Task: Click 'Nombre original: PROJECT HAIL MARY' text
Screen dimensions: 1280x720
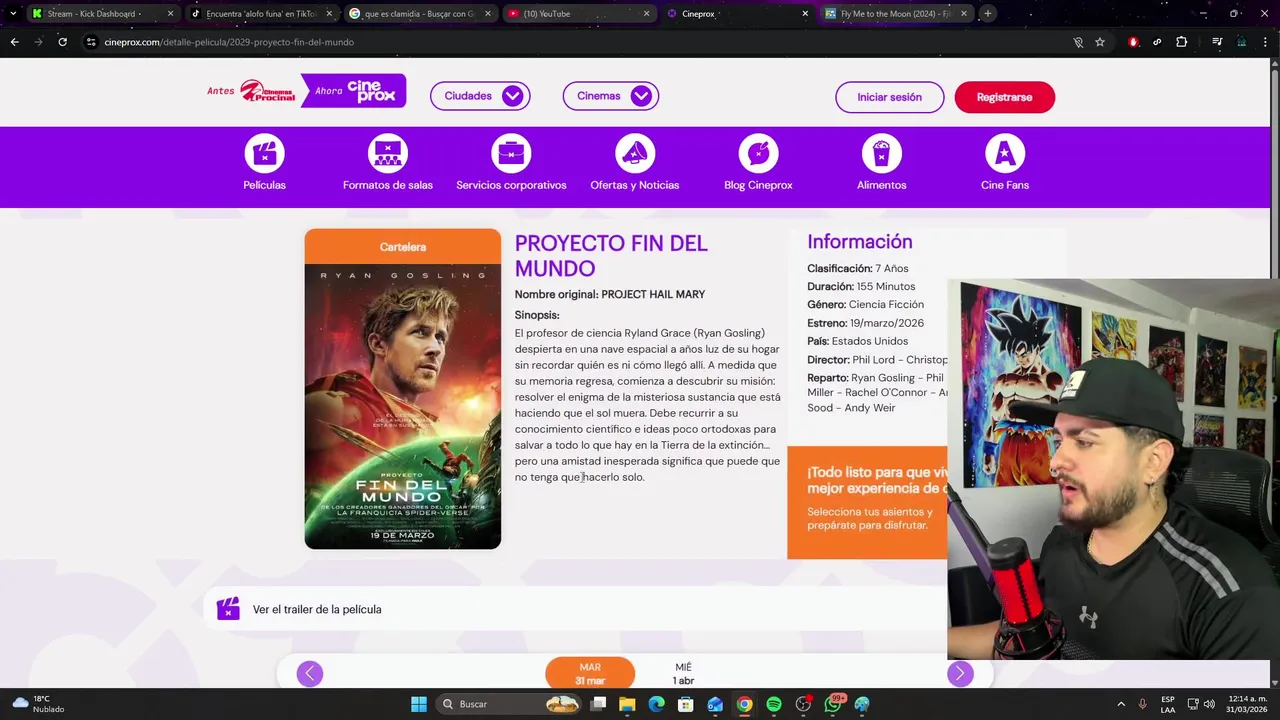Action: click(x=610, y=294)
